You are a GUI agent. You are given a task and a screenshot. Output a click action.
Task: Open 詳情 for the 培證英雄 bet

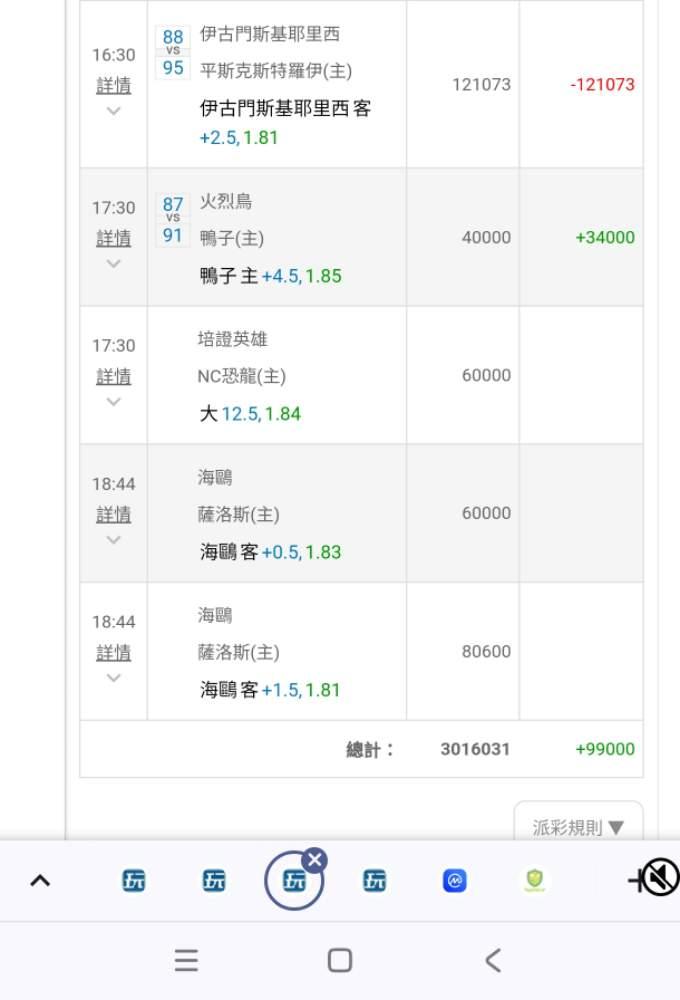[113, 376]
